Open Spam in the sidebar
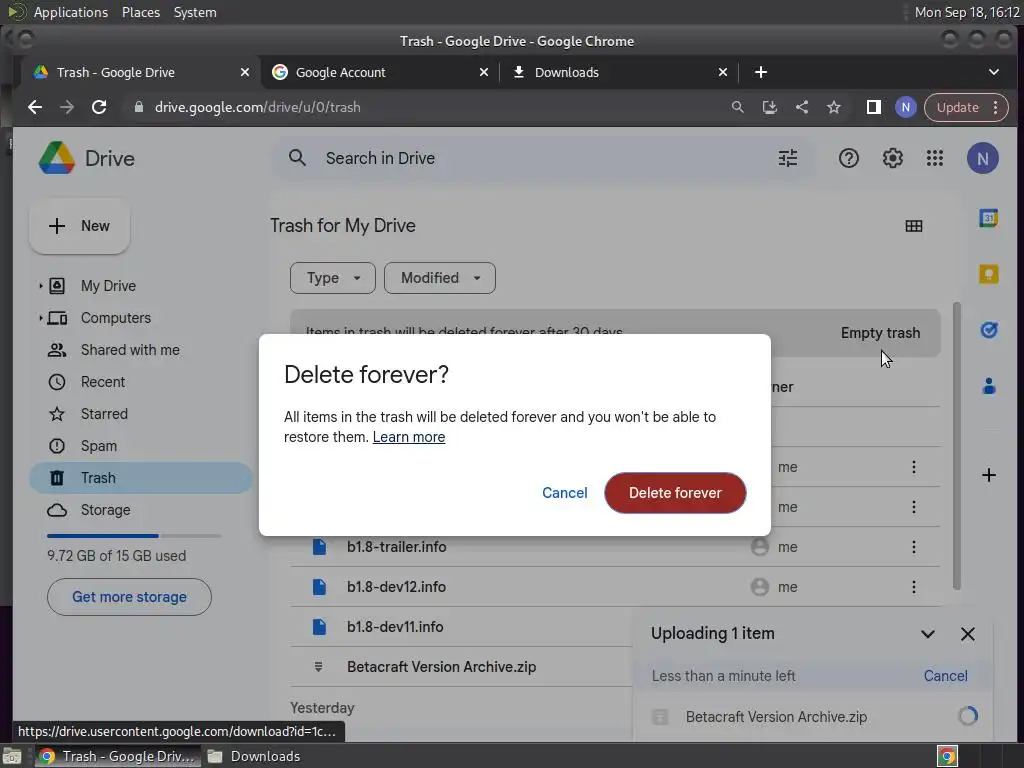Viewport: 1024px width, 768px height. (x=140, y=446)
